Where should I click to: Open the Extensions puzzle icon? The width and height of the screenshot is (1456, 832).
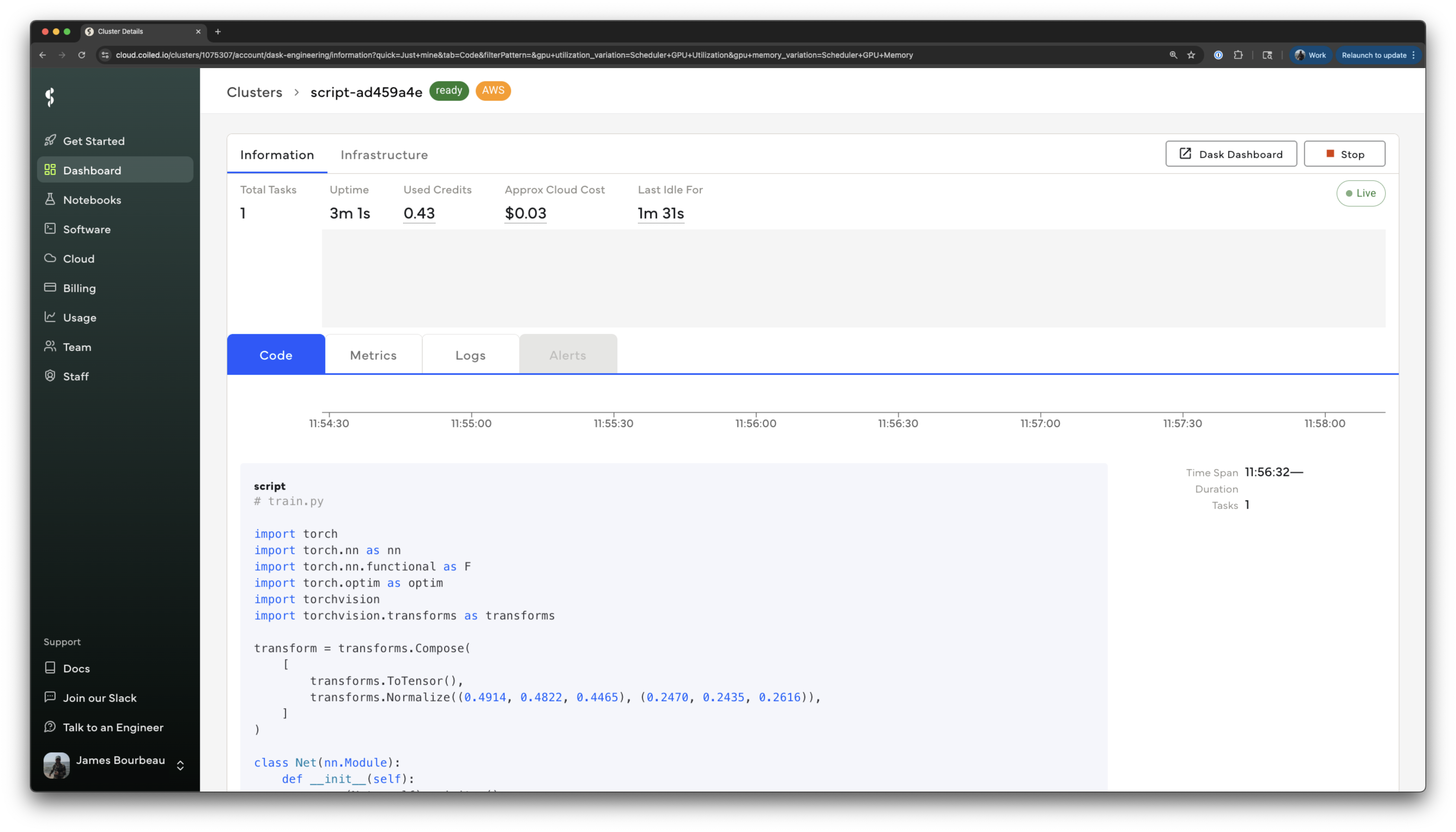point(1238,55)
